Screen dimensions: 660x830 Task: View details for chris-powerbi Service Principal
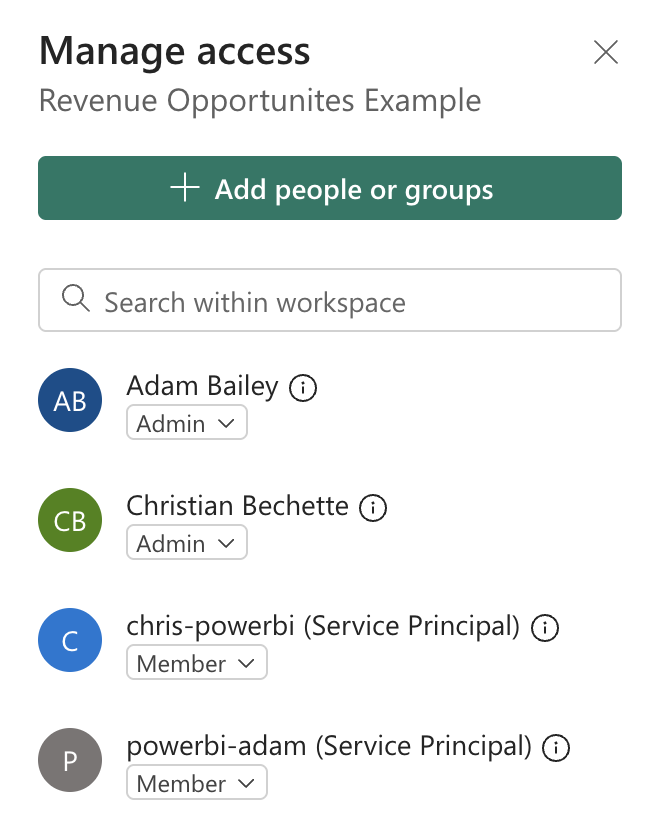[x=544, y=628]
